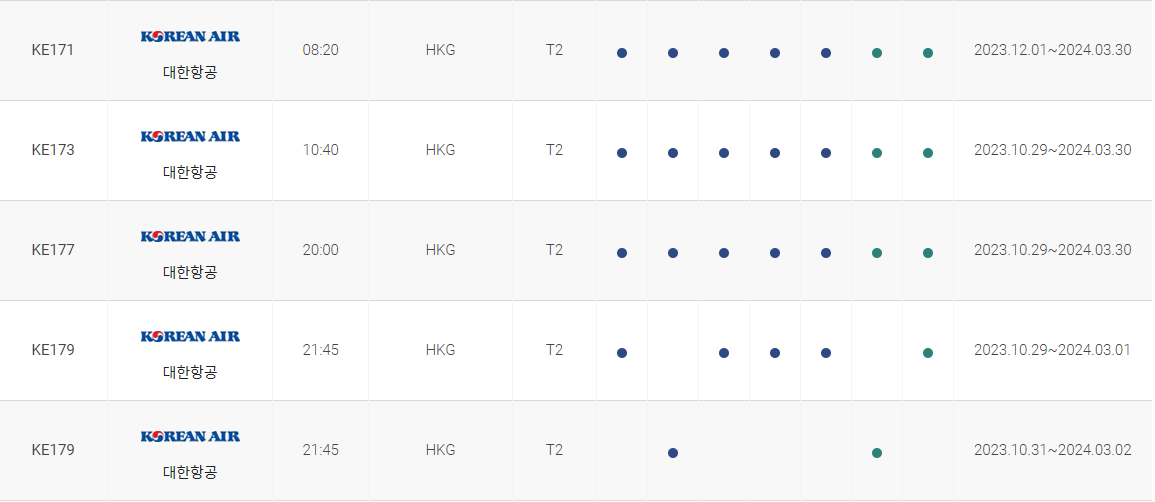
Task: Click 대한항공 label in the KE173 row
Action: point(190,172)
